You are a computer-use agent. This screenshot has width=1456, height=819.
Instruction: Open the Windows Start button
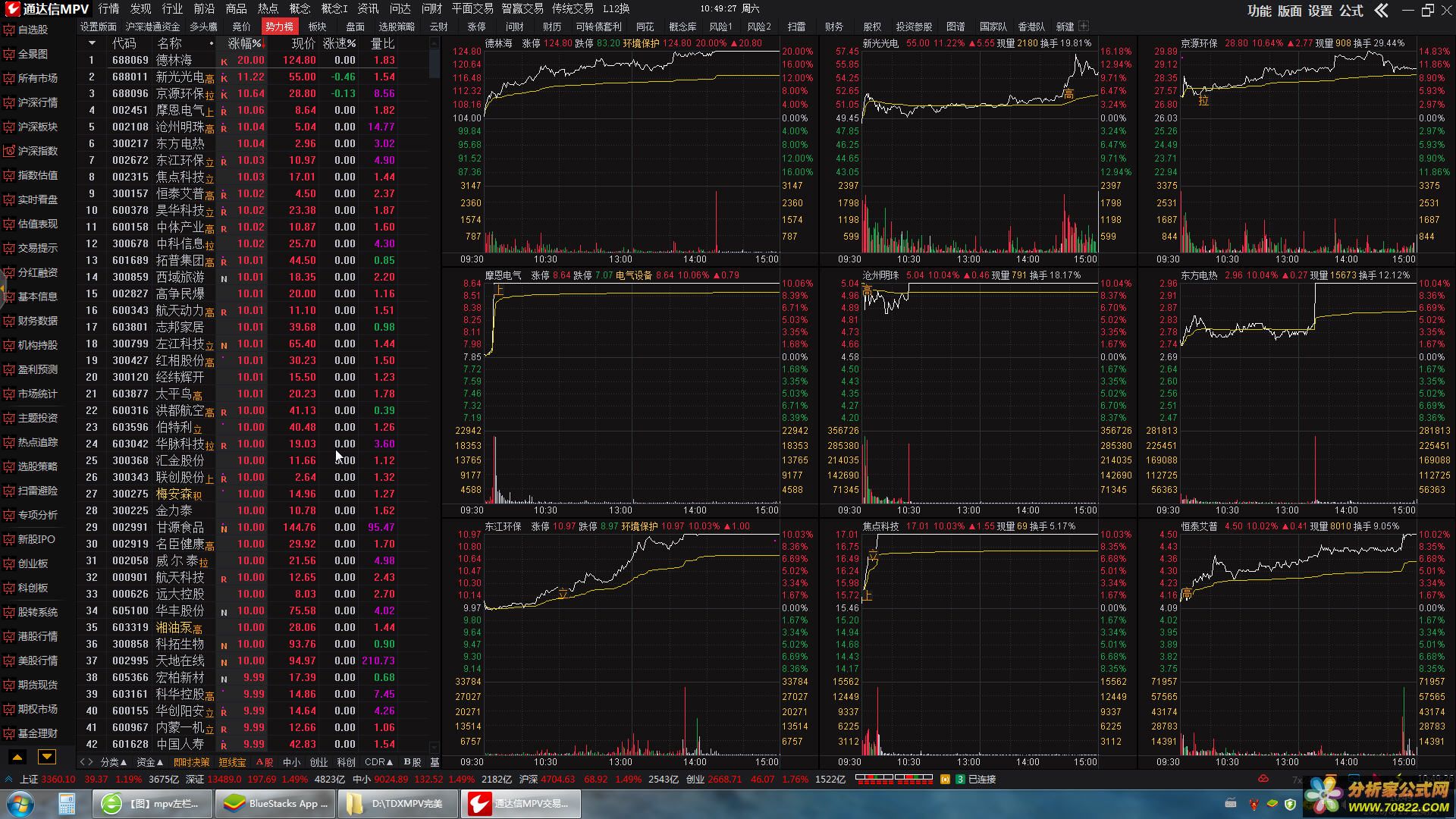(x=20, y=803)
